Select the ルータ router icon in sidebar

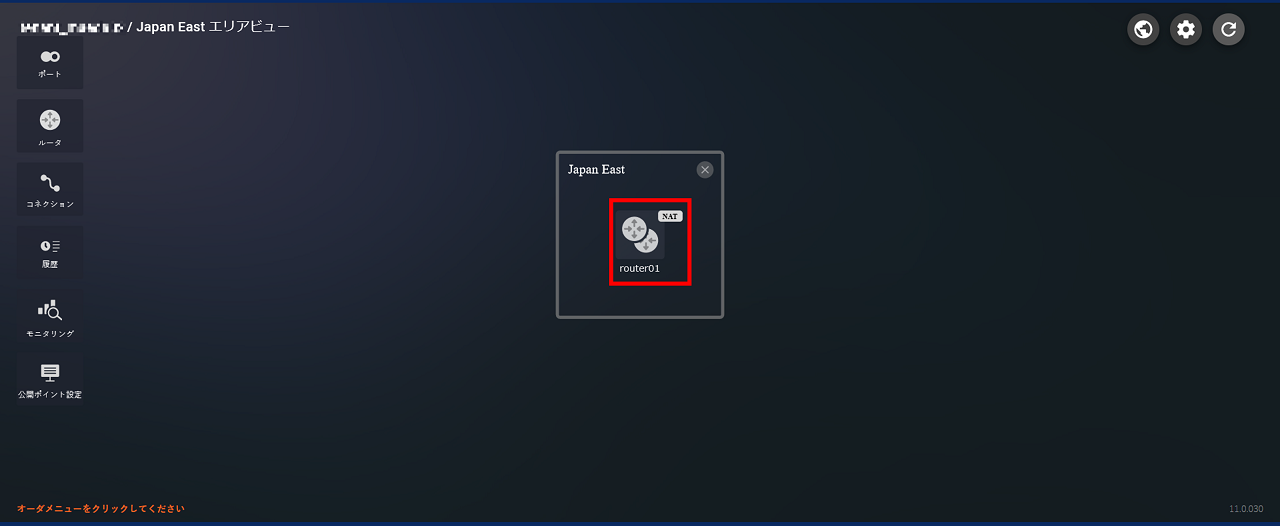50,120
